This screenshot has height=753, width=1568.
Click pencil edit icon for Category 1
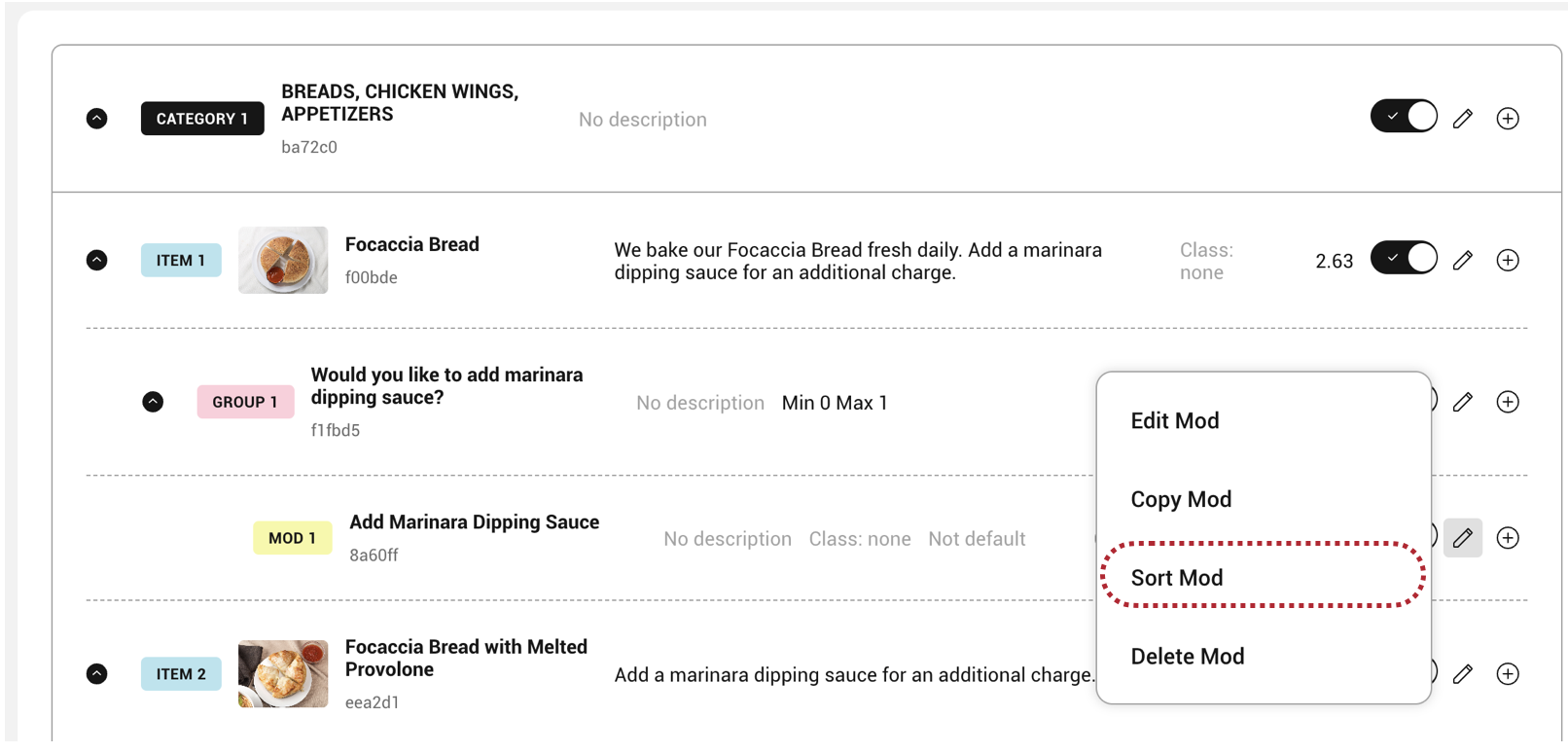(1462, 119)
